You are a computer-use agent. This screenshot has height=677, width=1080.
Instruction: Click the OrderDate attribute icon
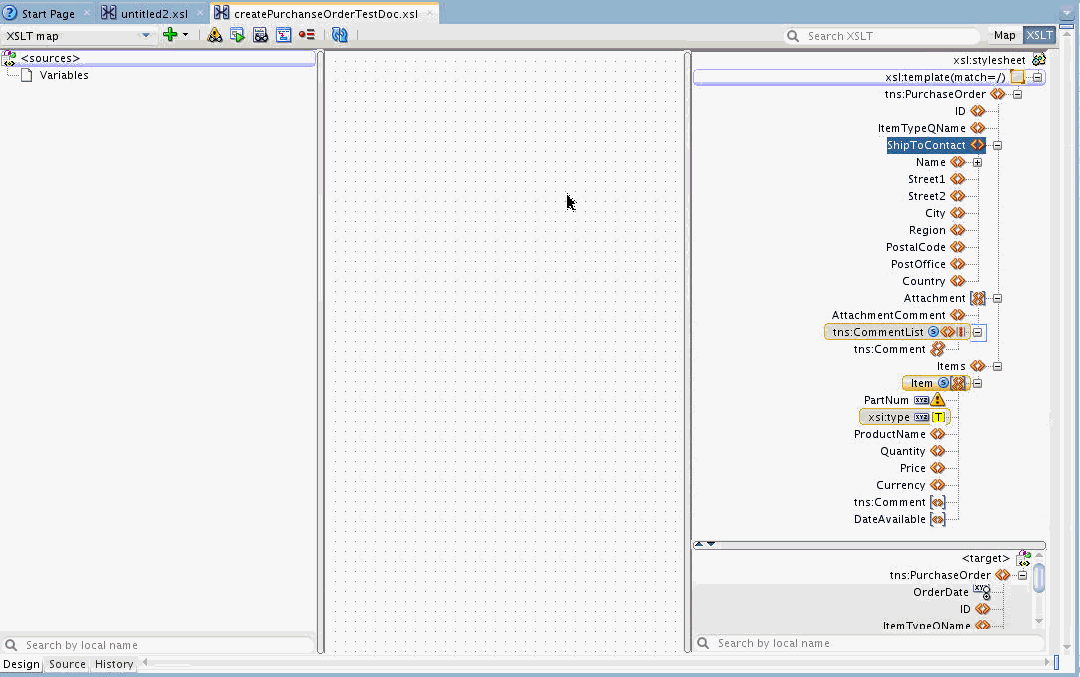tap(982, 592)
